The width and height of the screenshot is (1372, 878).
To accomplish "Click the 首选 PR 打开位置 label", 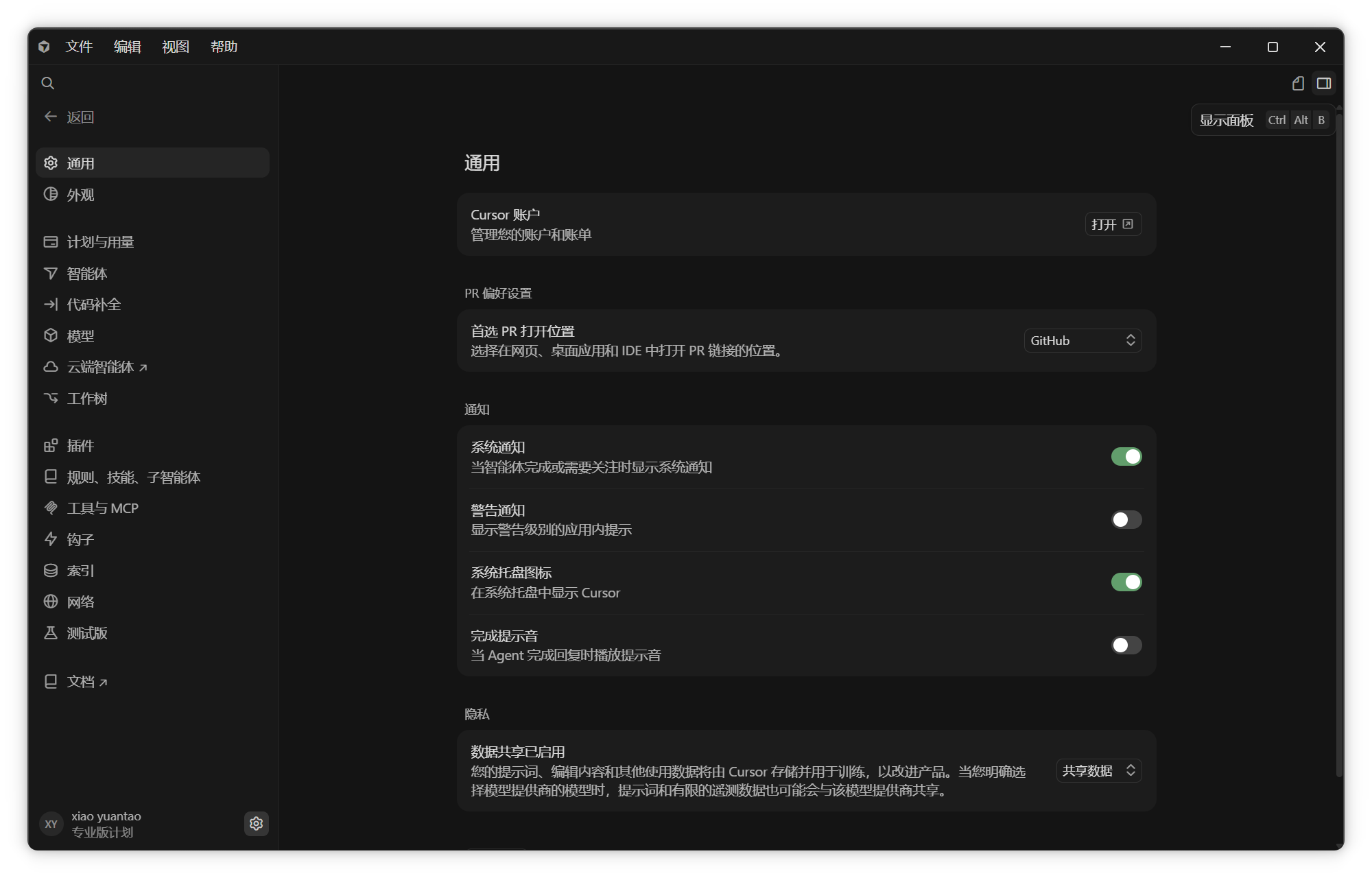I will tap(523, 331).
